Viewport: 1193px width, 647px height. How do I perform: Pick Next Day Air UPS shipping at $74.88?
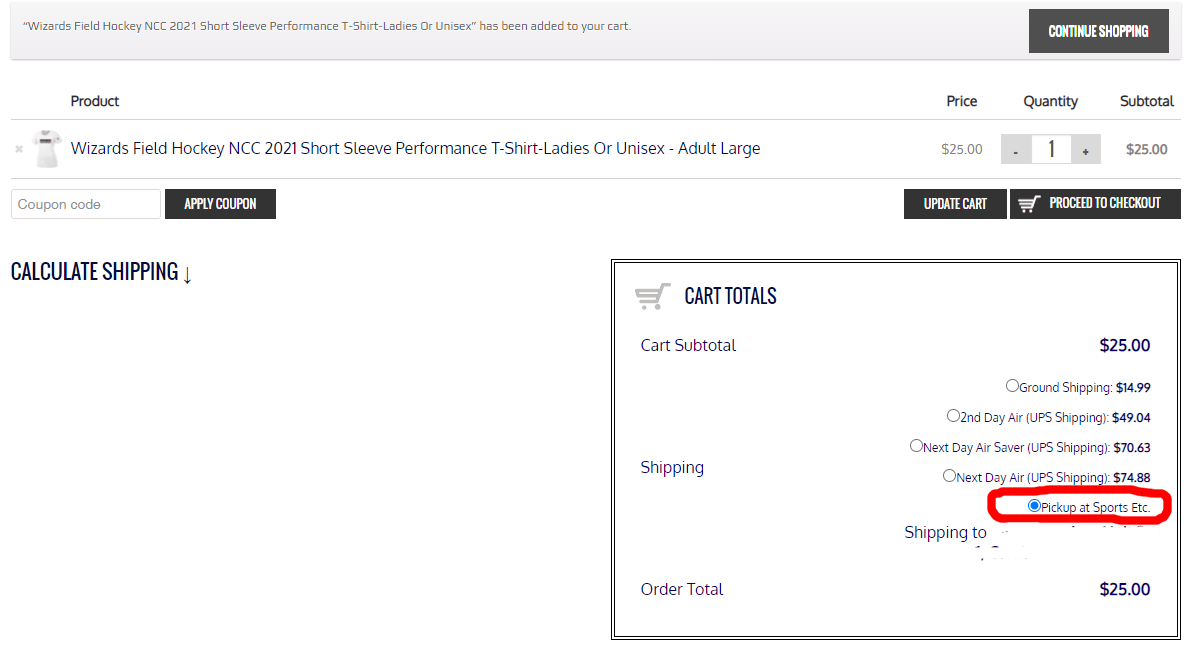[x=949, y=476]
